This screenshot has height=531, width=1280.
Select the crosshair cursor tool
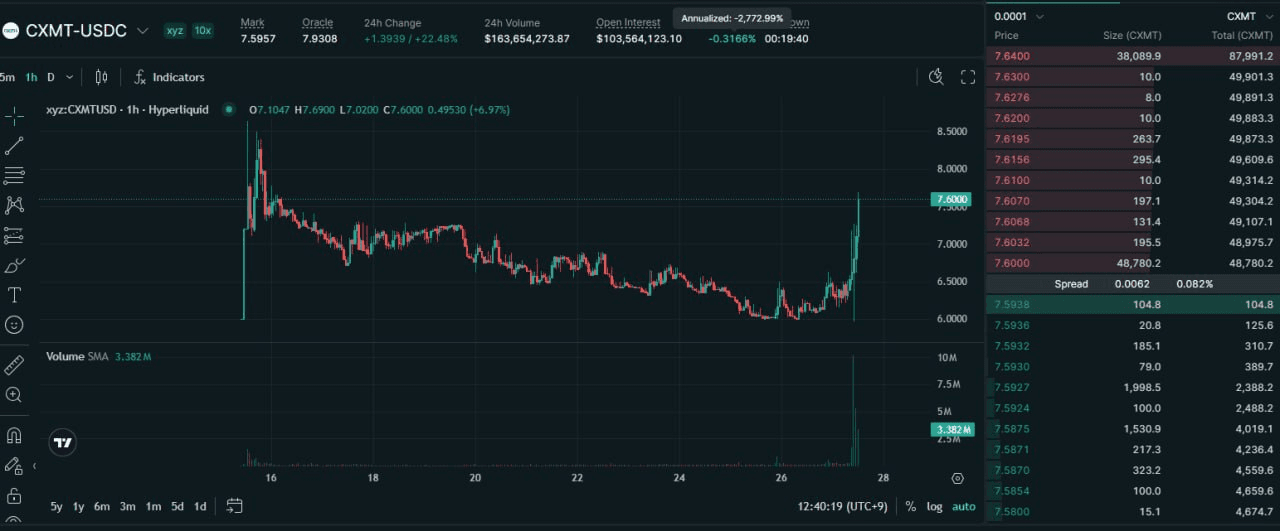pyautogui.click(x=14, y=116)
